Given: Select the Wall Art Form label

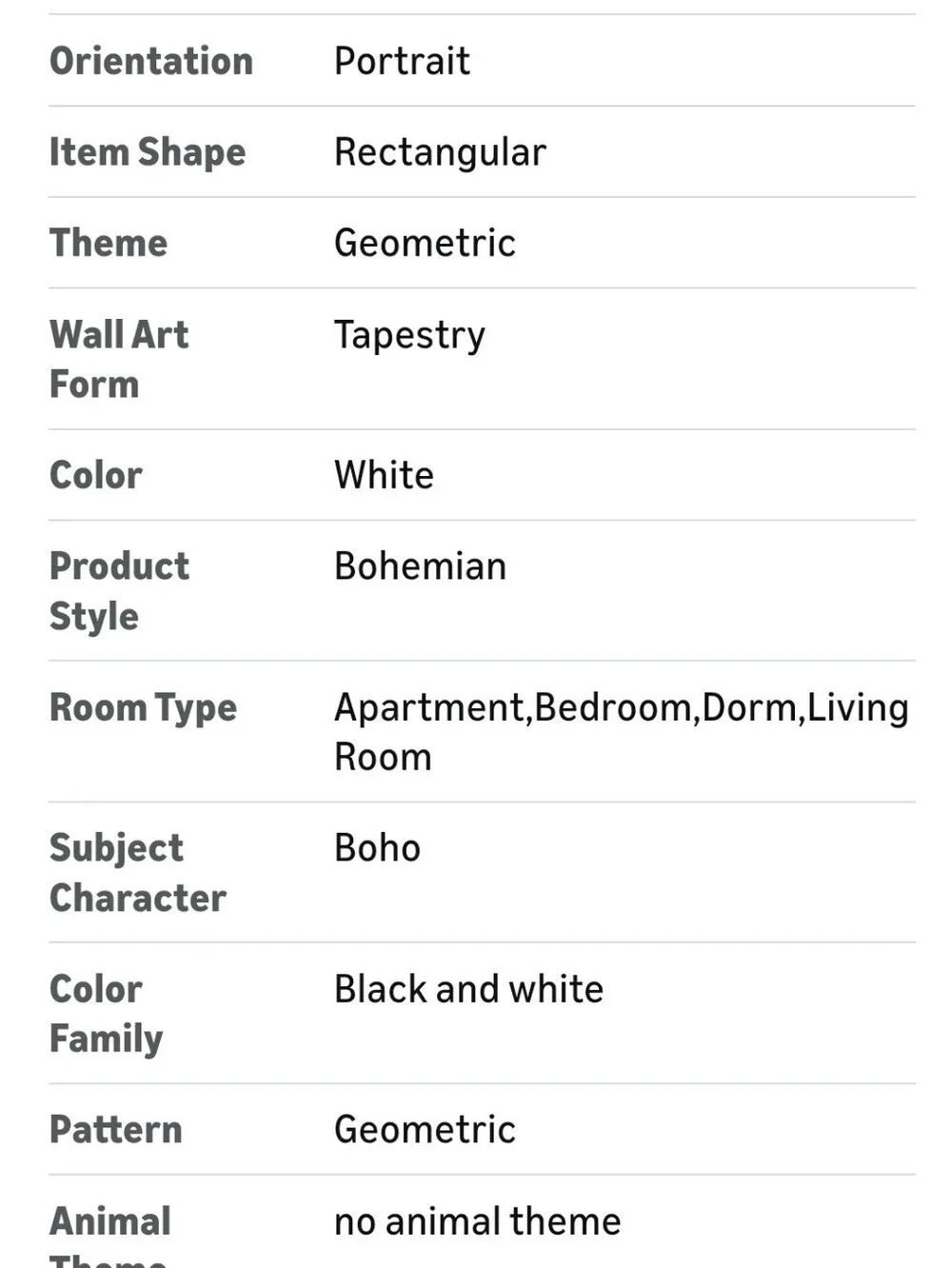Looking at the screenshot, I should (119, 359).
